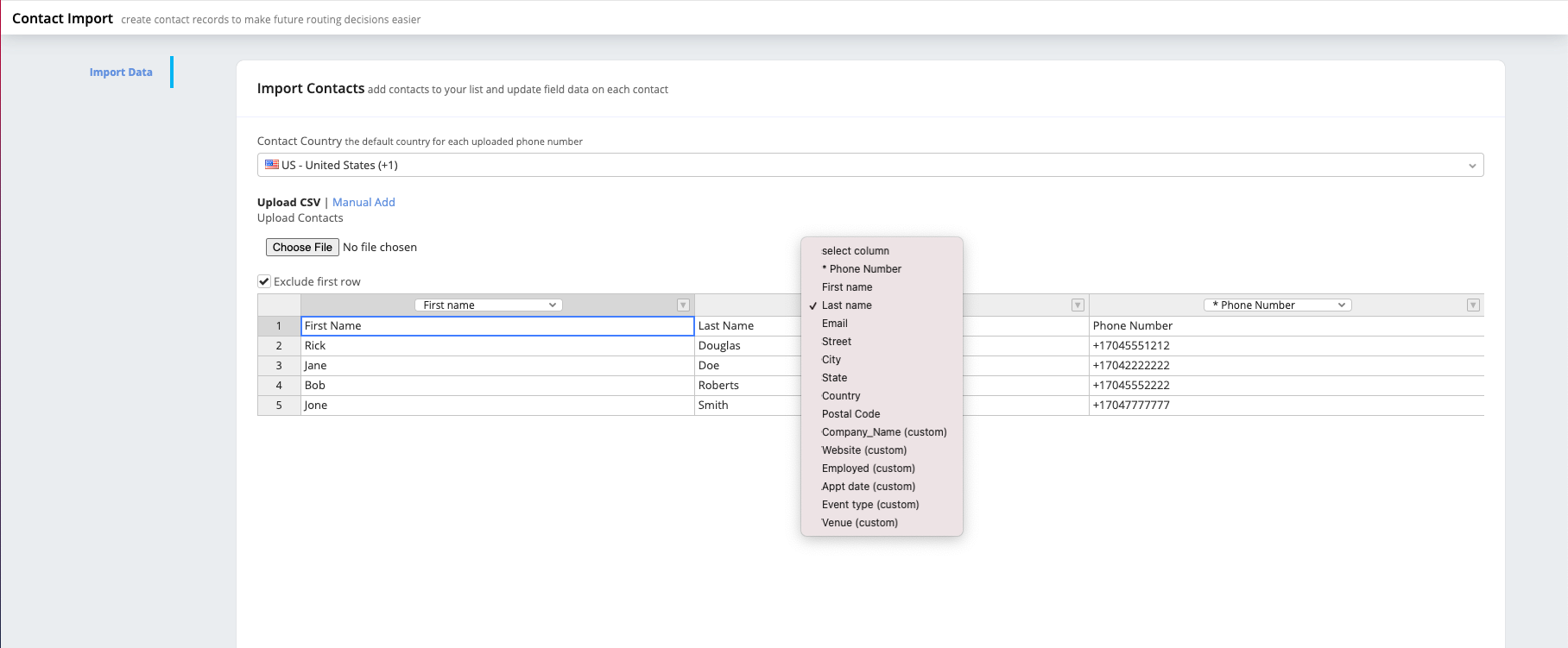
Task: Pick Venue (custom) from the list
Action: [859, 523]
